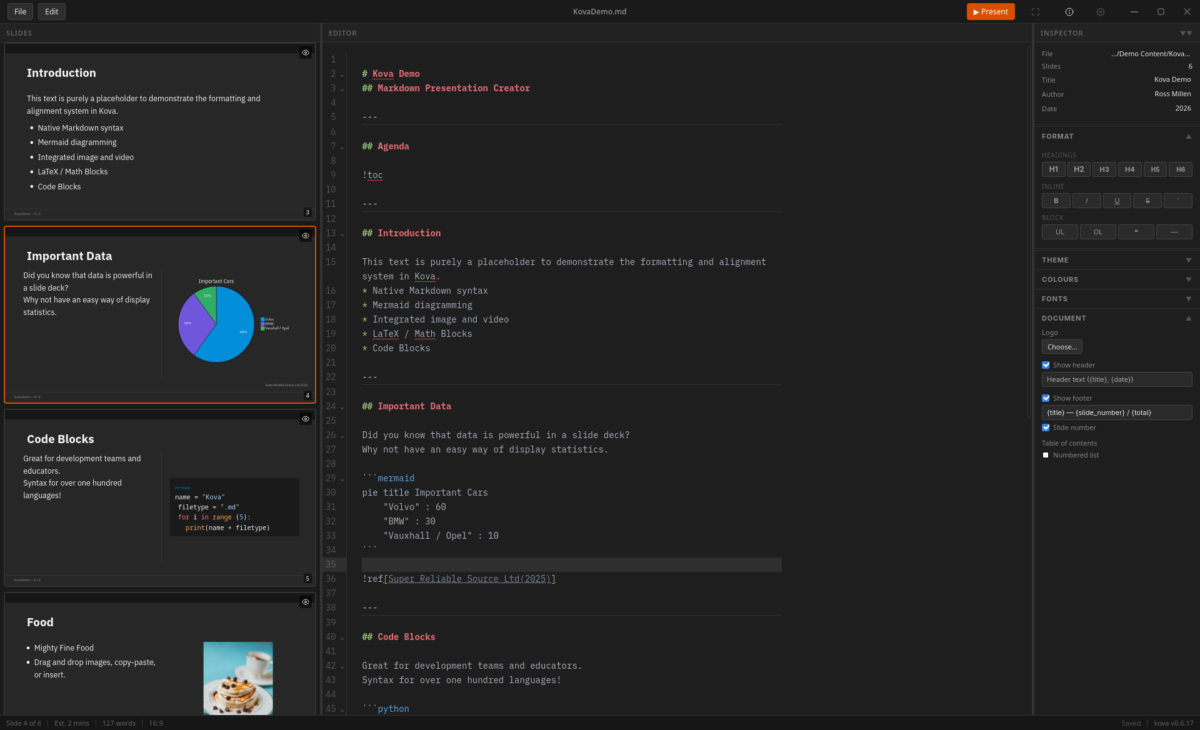Apply bold with the B button
This screenshot has width=1200, height=730.
pos(1054,201)
